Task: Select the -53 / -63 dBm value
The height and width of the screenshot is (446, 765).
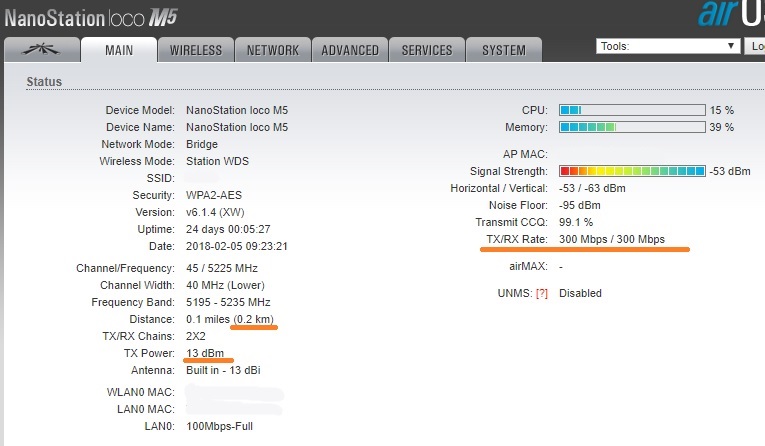Action: click(592, 188)
